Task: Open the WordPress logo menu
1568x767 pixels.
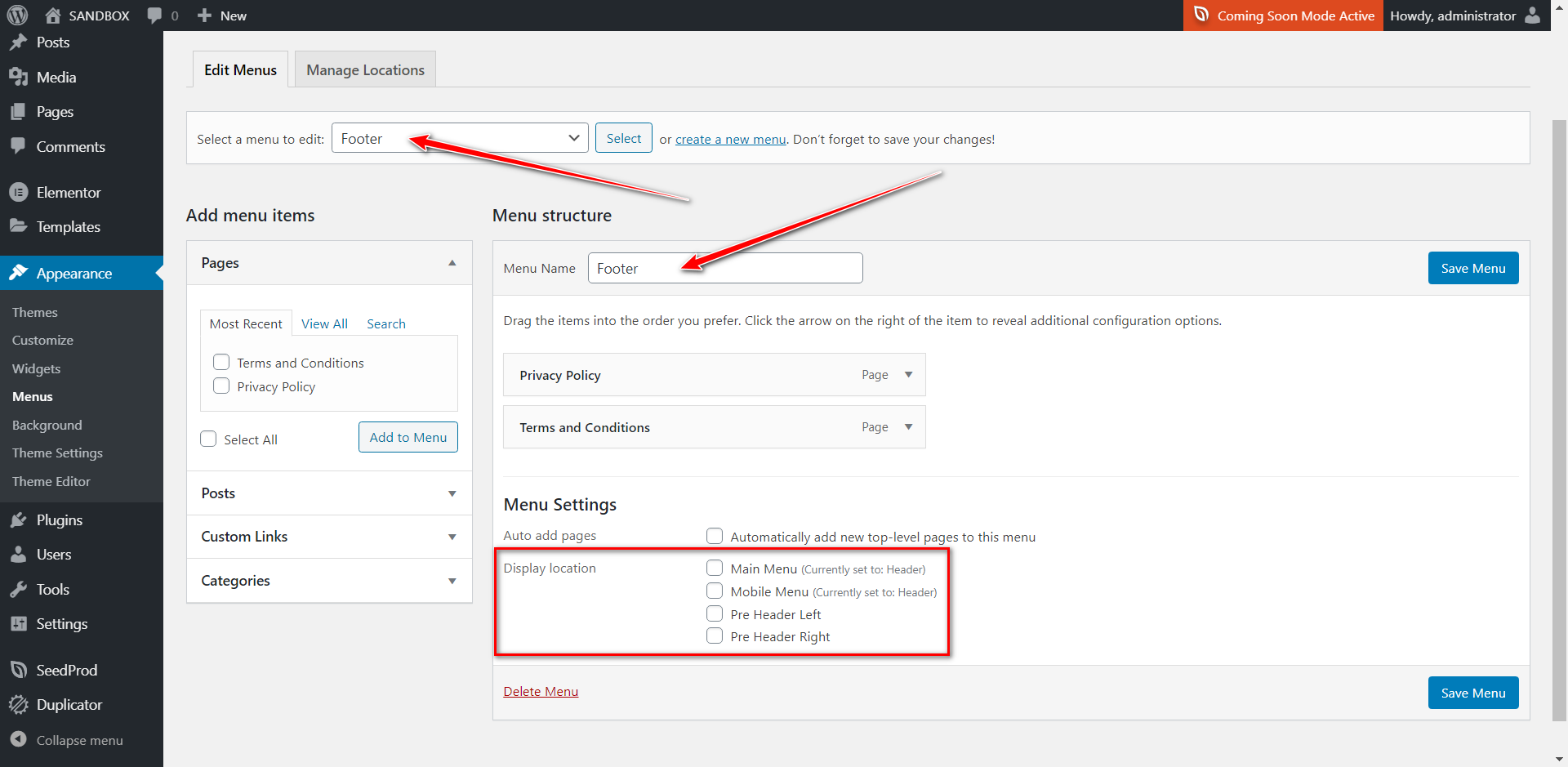Action: (x=17, y=16)
